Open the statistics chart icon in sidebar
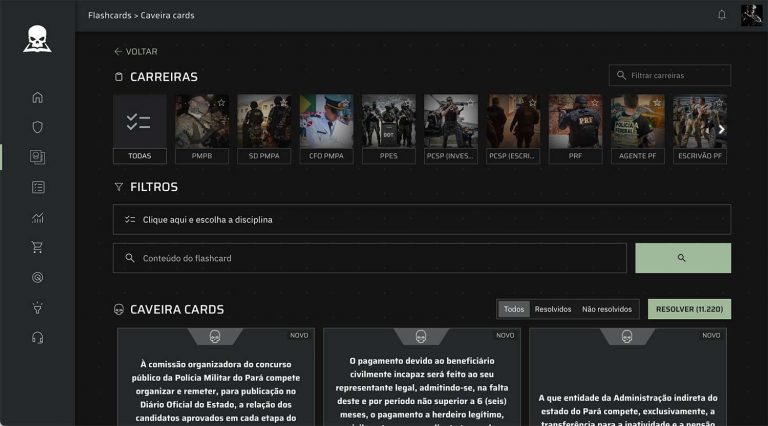Screen dimensions: 768x426 coord(38,217)
